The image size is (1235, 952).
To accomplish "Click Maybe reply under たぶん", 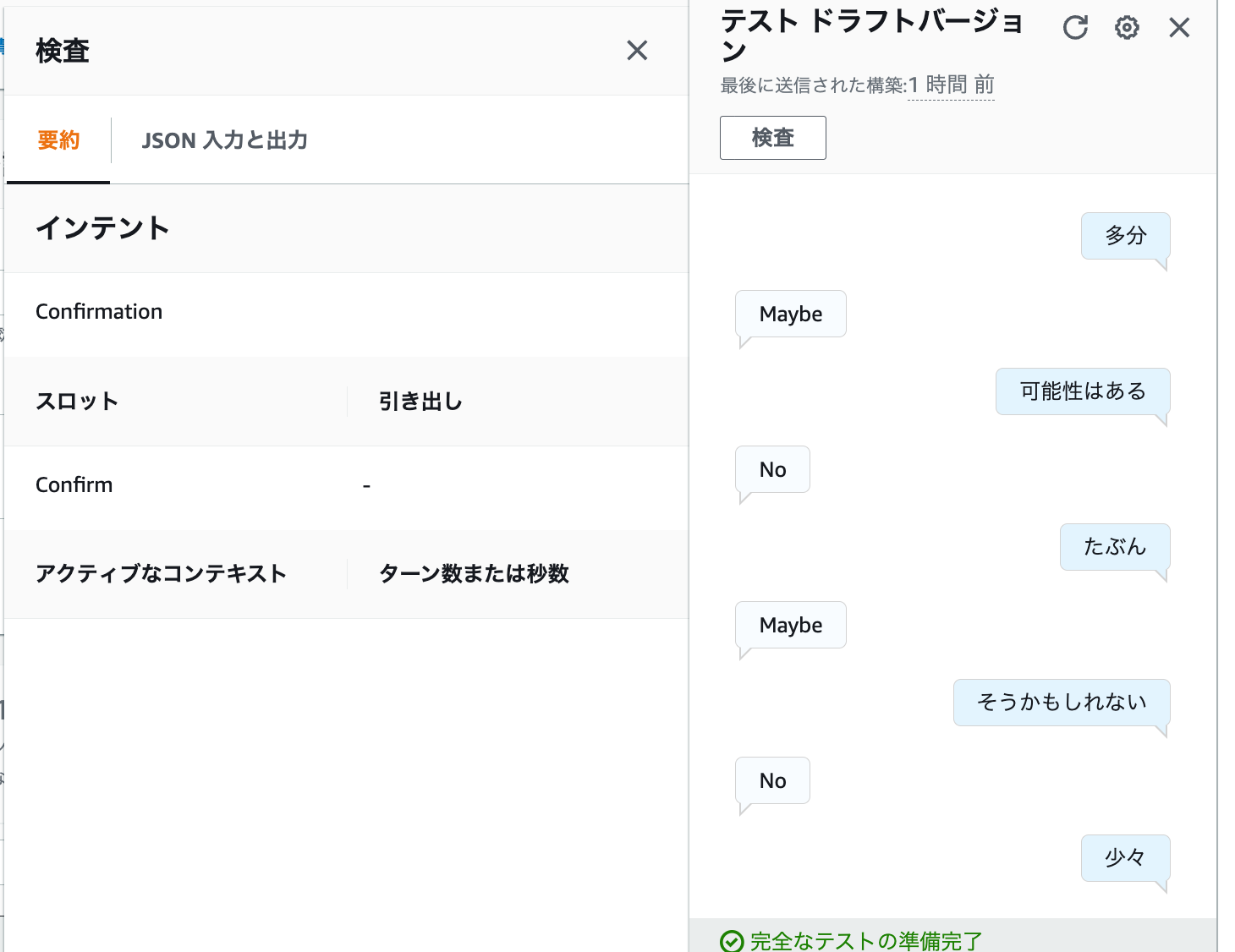I will pyautogui.click(x=791, y=625).
